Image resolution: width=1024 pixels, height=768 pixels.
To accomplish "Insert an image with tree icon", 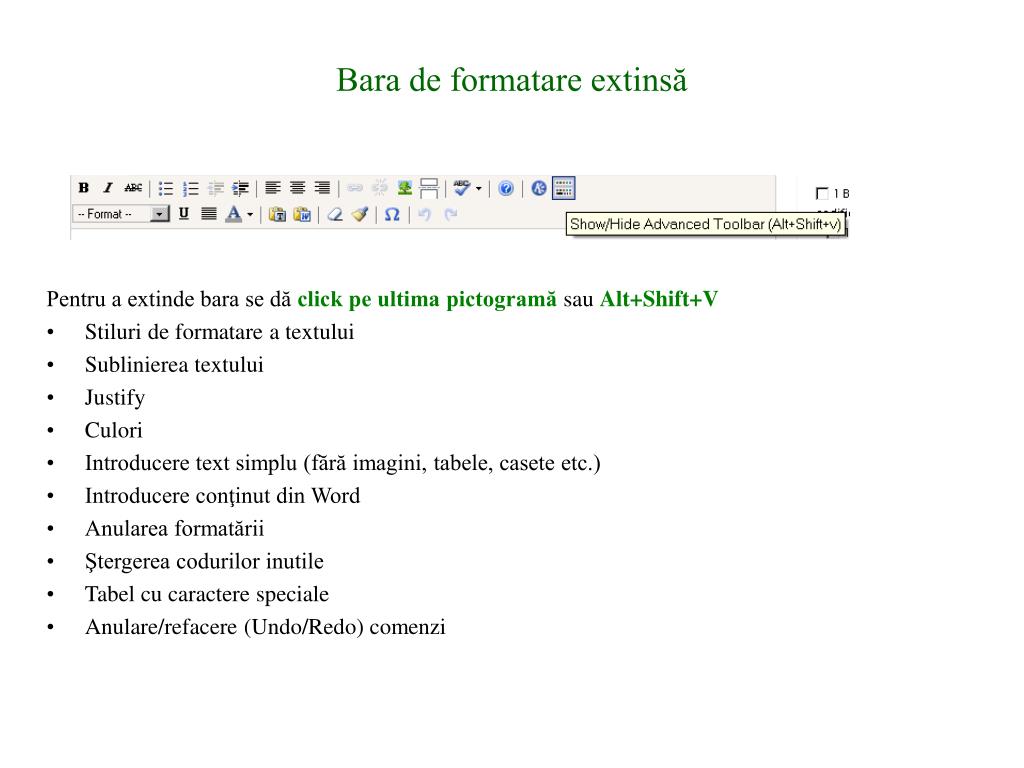I will coord(405,188).
